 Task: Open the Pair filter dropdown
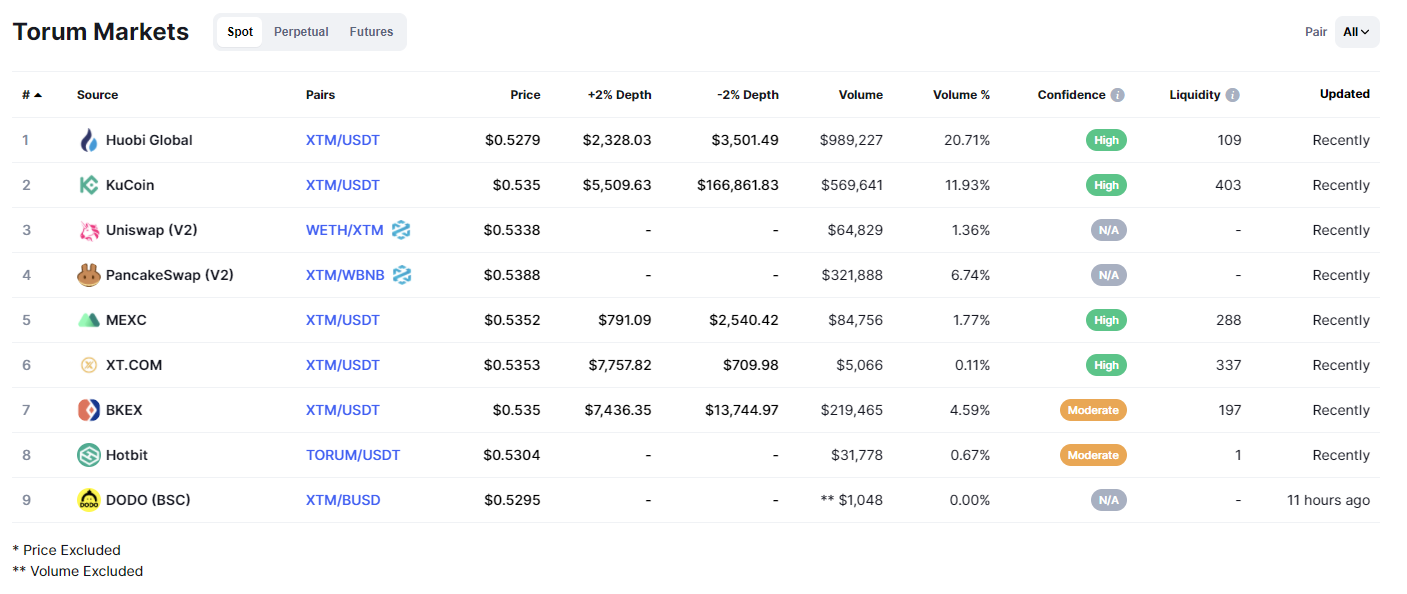point(1356,32)
